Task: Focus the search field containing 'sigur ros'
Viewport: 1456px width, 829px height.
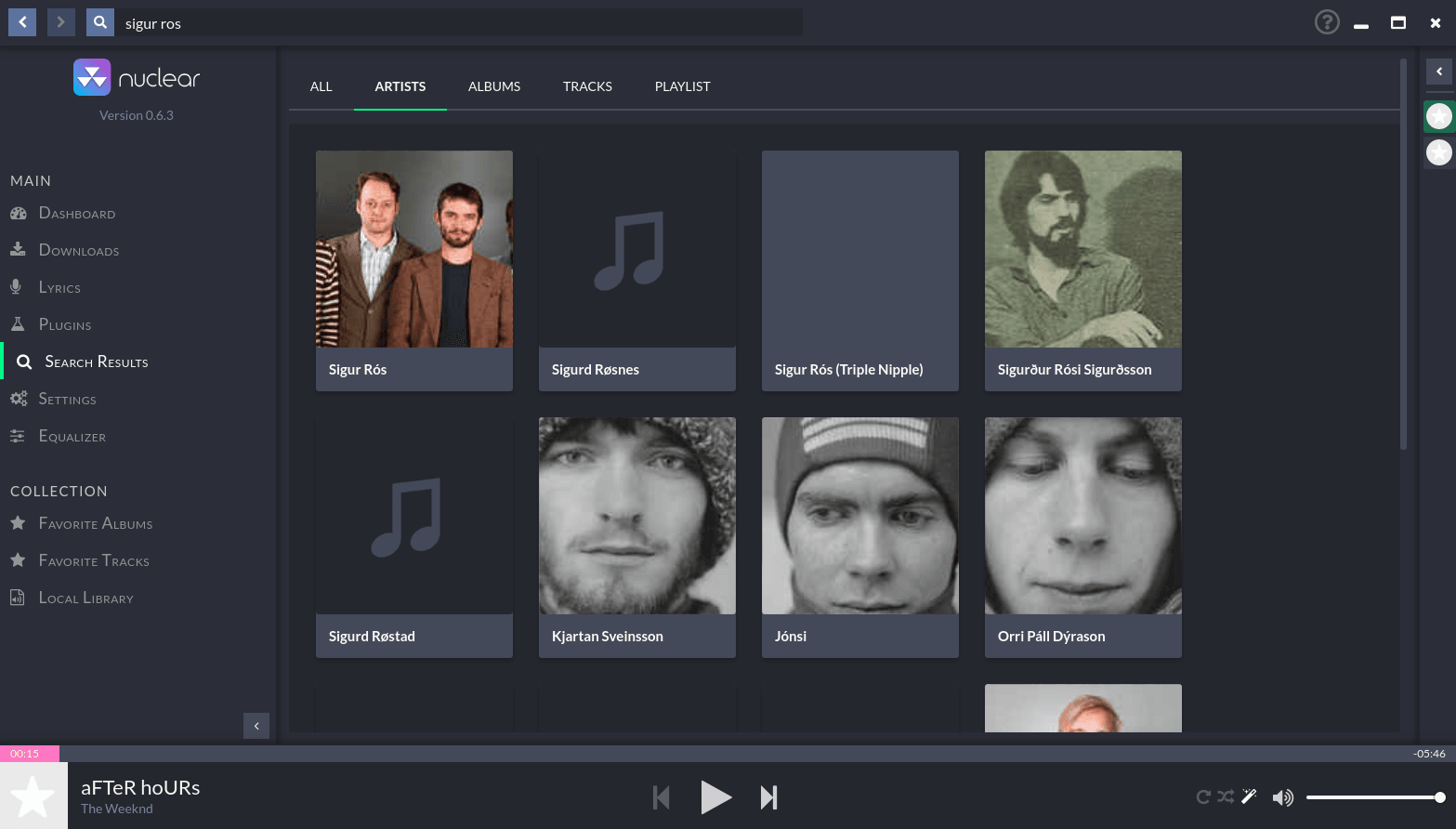Action: (460, 23)
